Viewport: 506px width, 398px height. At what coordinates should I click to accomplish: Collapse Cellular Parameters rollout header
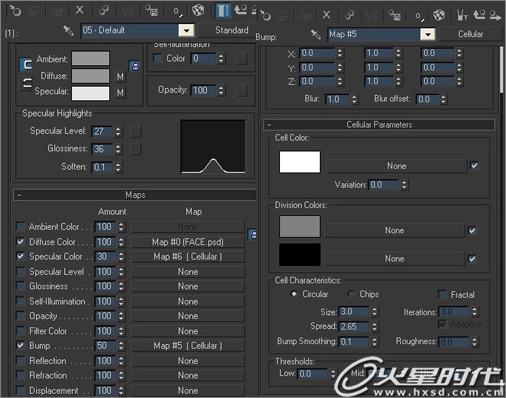(x=379, y=125)
